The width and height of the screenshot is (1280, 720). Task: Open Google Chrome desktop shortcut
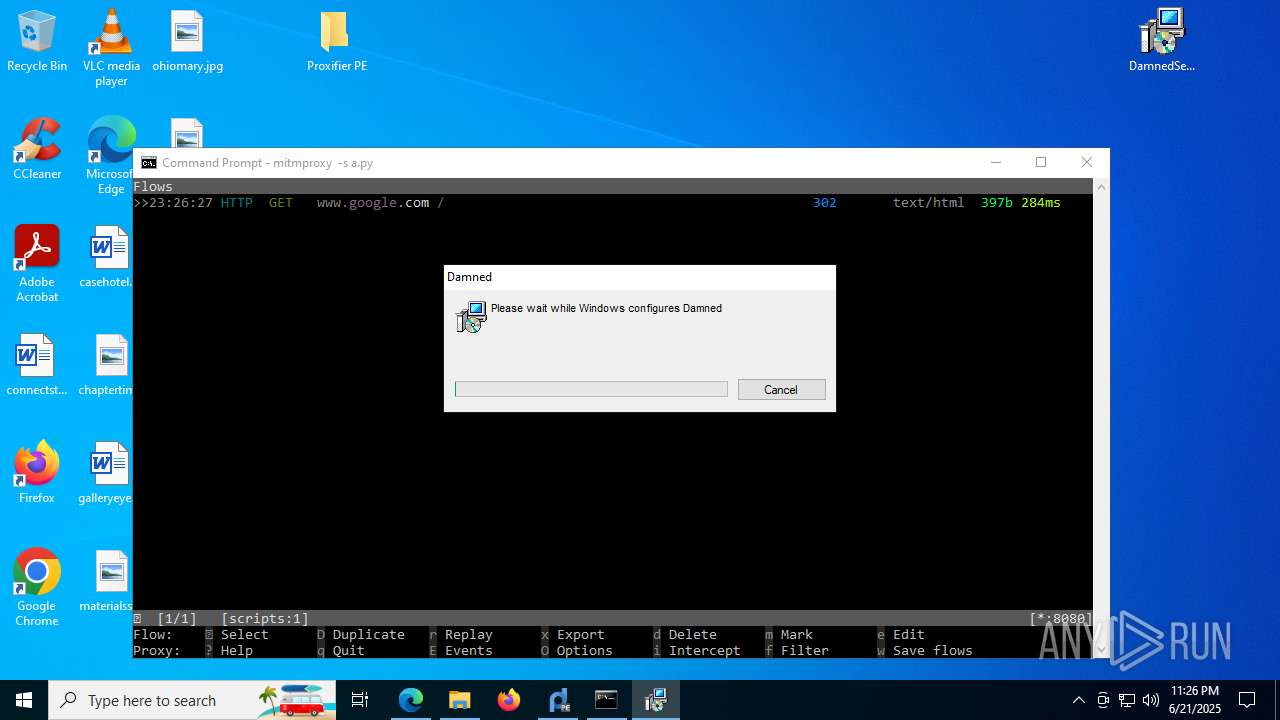click(37, 588)
